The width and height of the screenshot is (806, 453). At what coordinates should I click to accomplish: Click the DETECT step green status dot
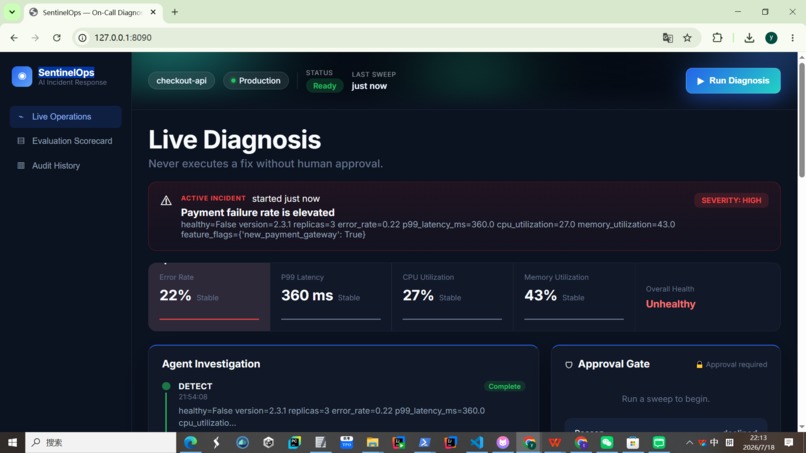166,386
